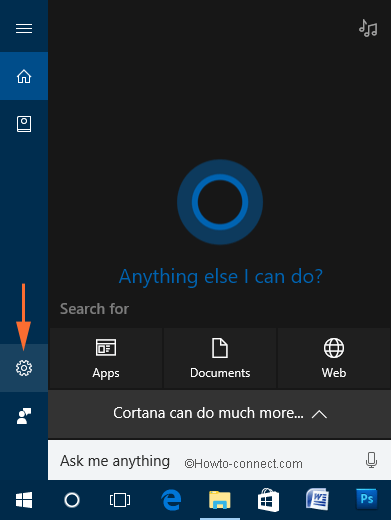Image resolution: width=391 pixels, height=520 pixels.
Task: Open File Explorer from taskbar
Action: click(220, 500)
